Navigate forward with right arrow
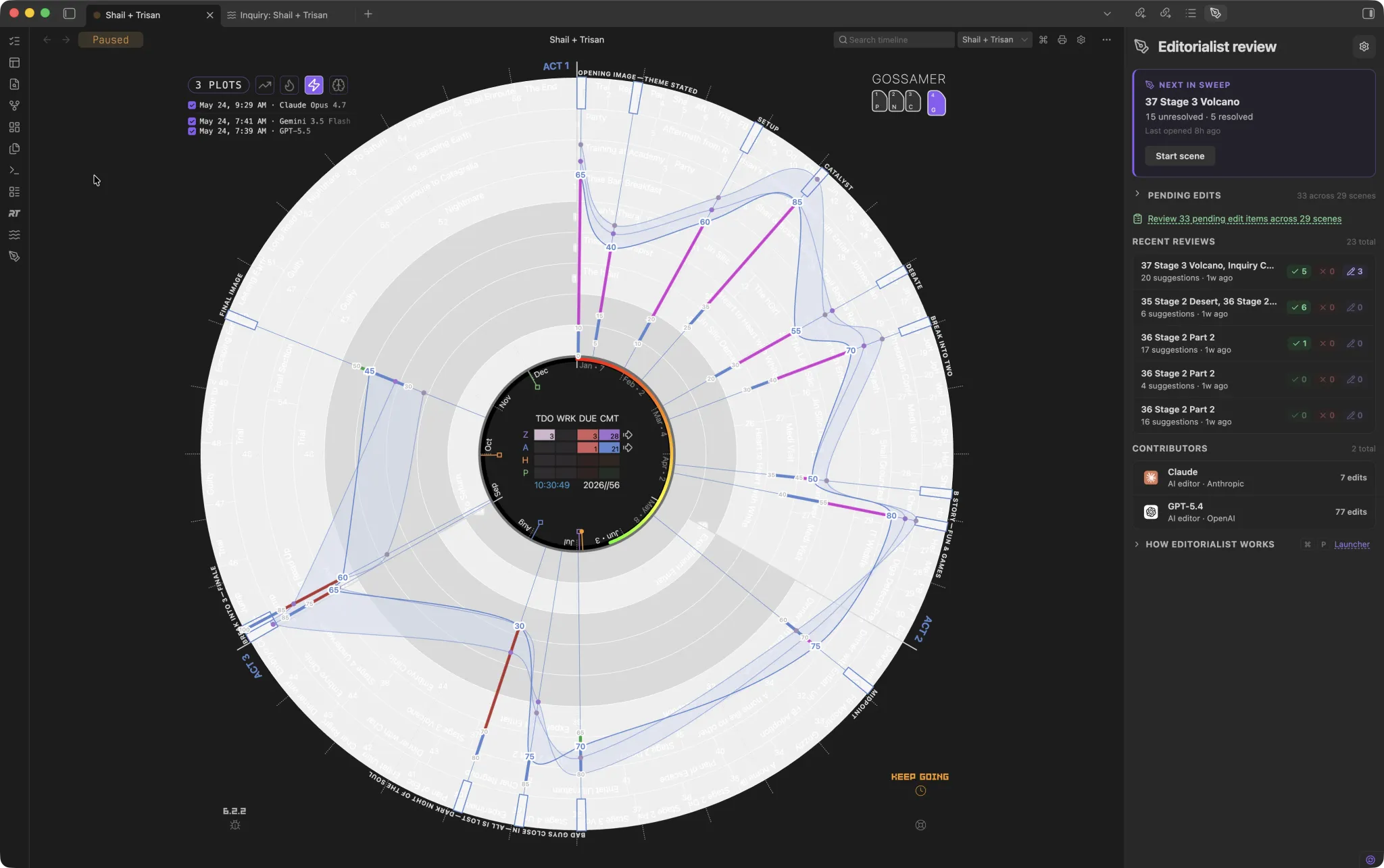The image size is (1384, 868). tap(66, 40)
